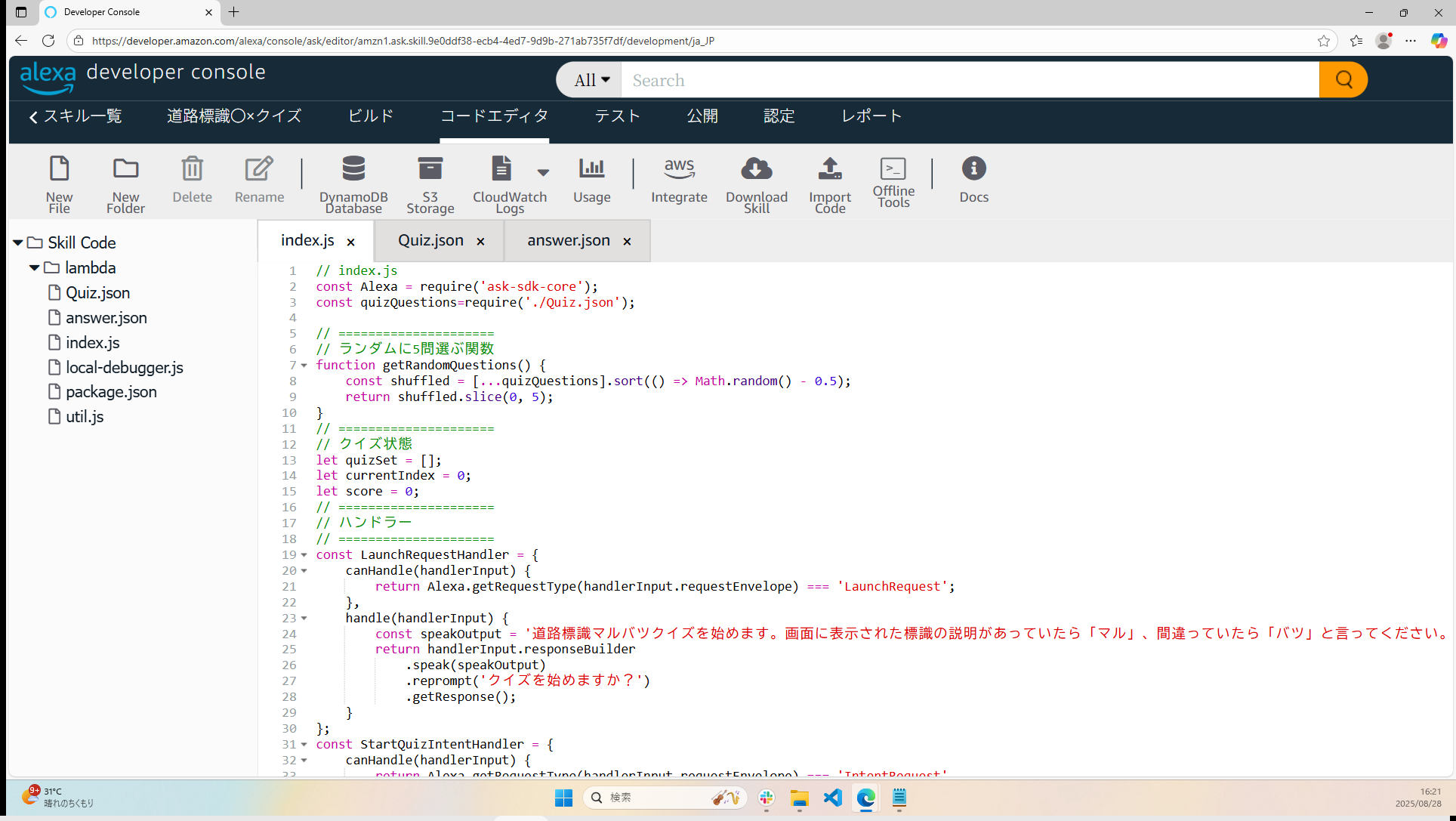Click the New File toolbar icon
1456x821 pixels.
59,169
